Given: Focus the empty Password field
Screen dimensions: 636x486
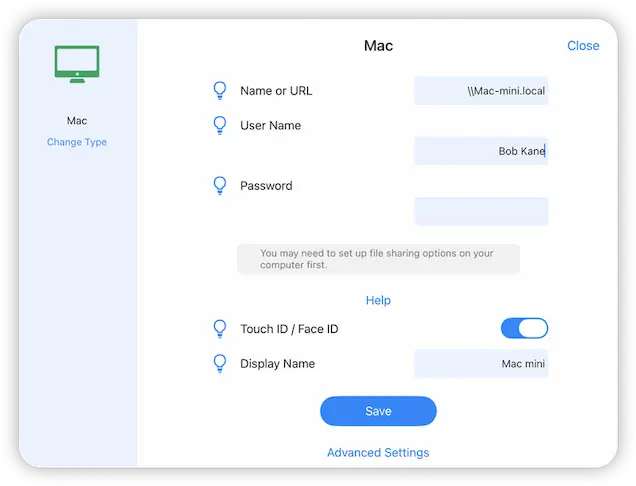Looking at the screenshot, I should tap(481, 211).
